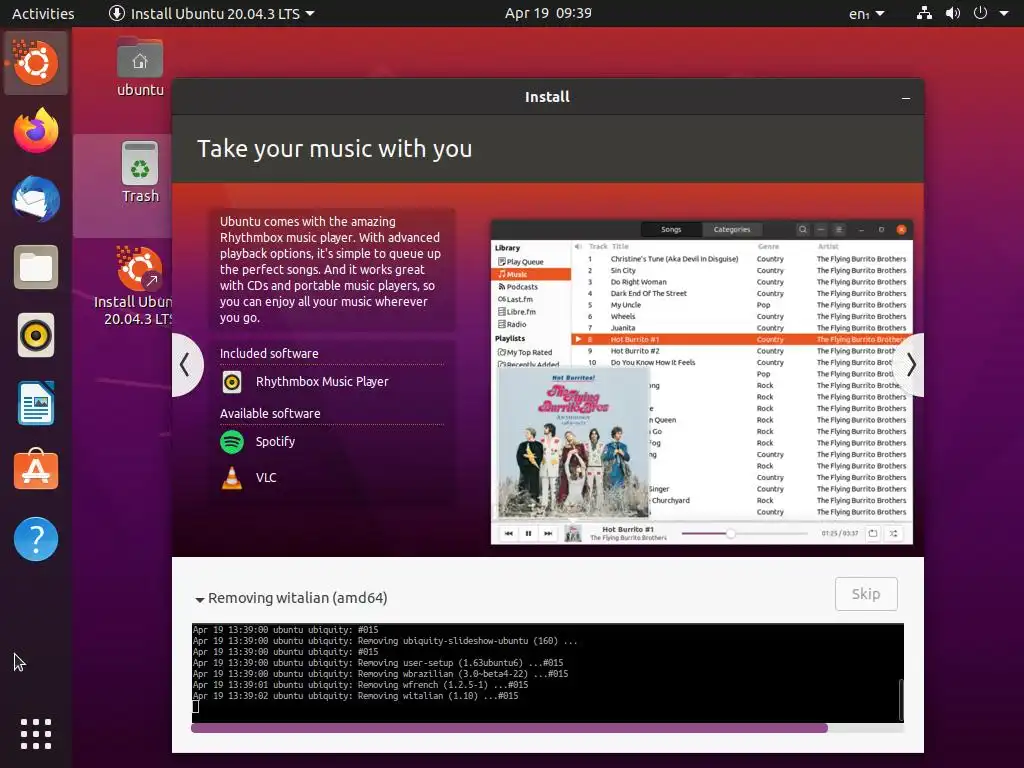This screenshot has width=1024, height=768.
Task: Launch Firefox from the dock
Action: point(36,131)
